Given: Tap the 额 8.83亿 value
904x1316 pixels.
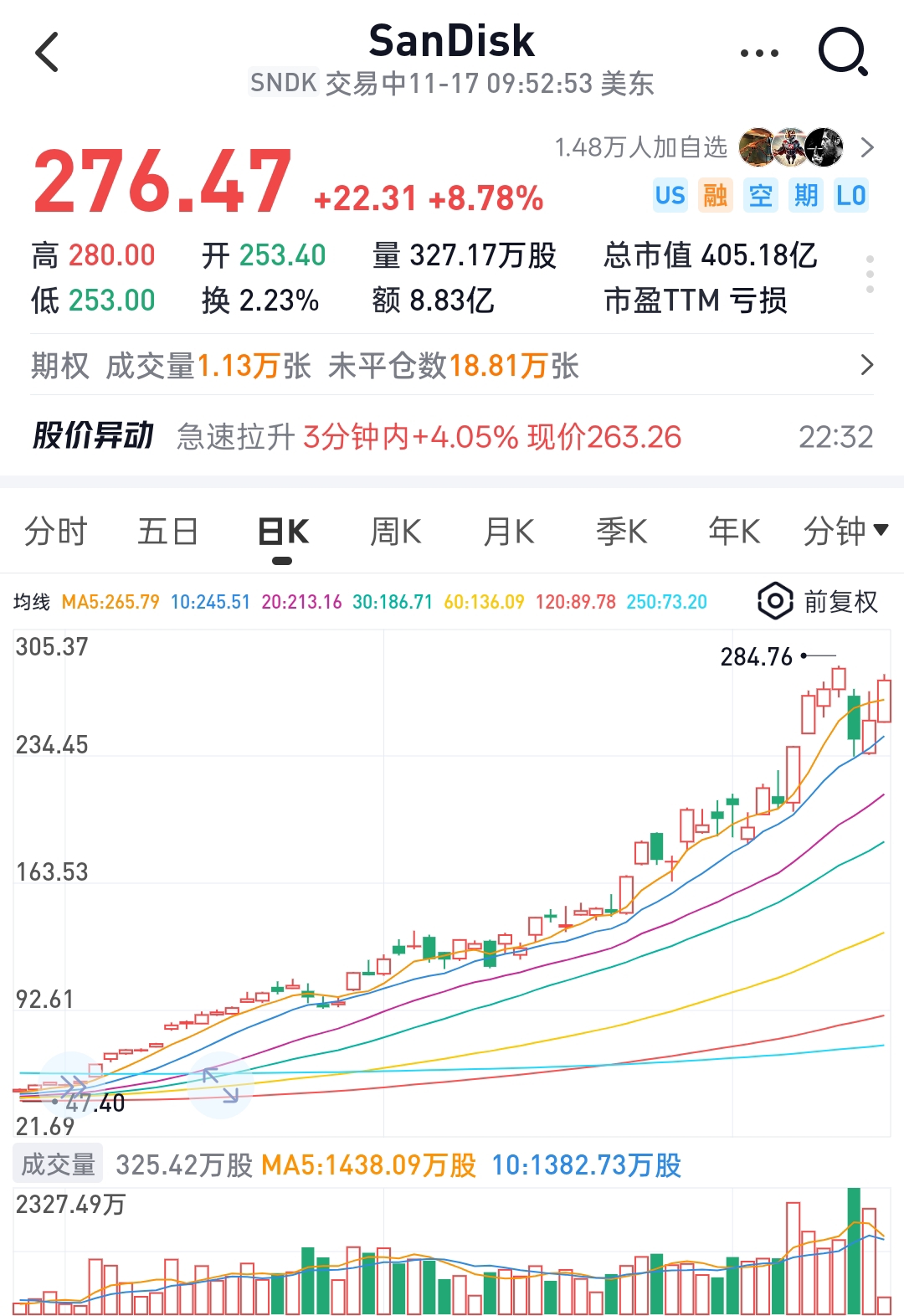Looking at the screenshot, I should pos(433,300).
